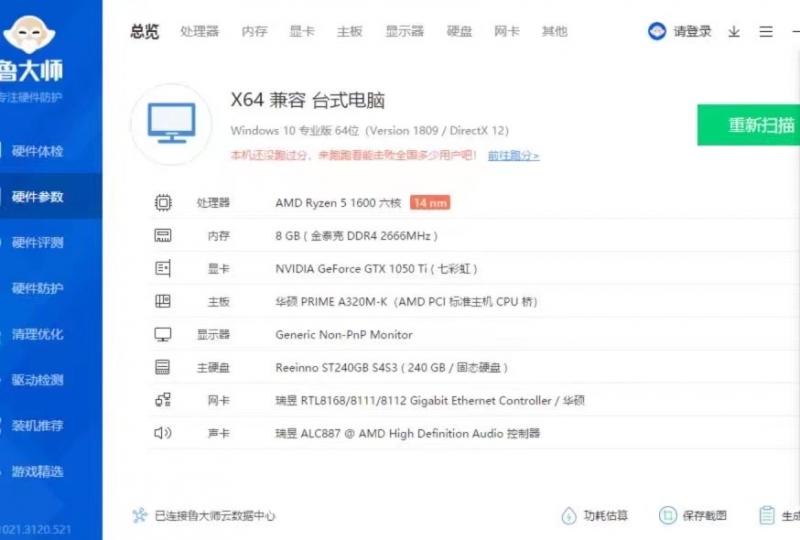Open the 硬盘 tab

coord(459,32)
